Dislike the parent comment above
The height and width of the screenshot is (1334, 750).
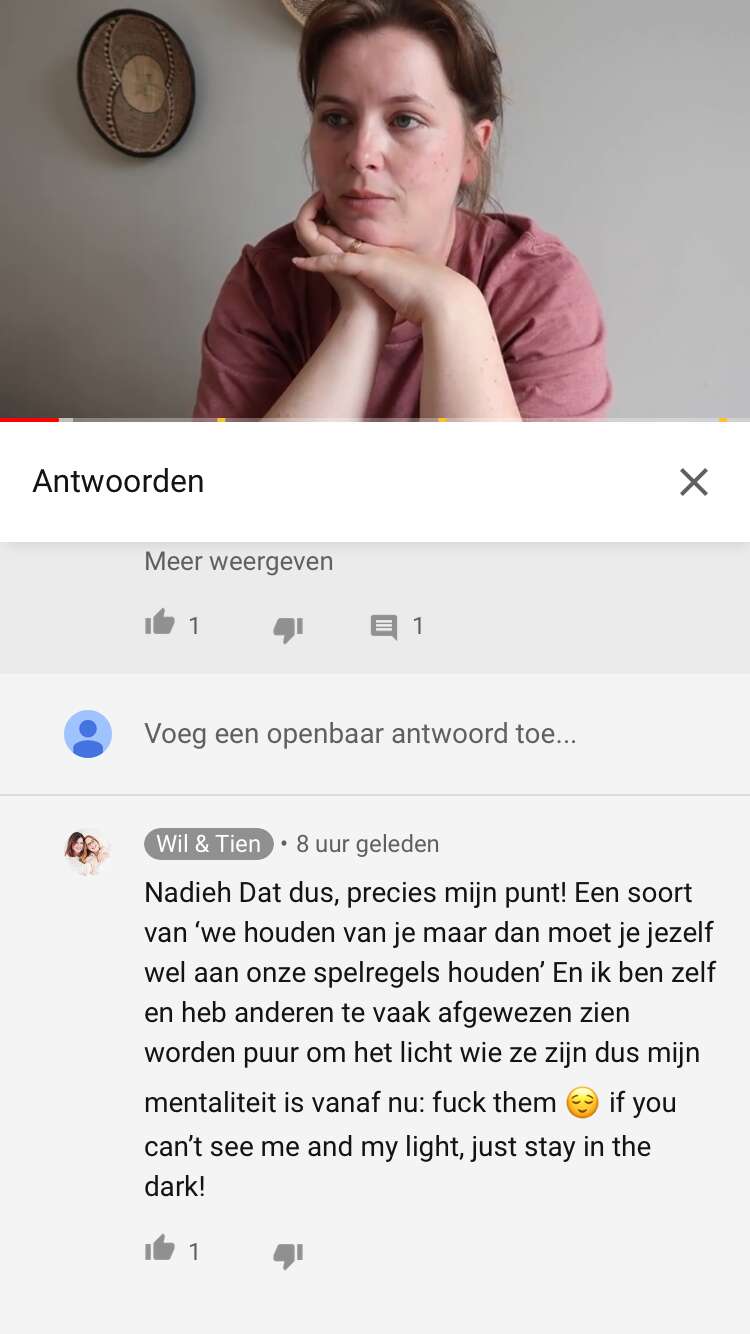(288, 628)
